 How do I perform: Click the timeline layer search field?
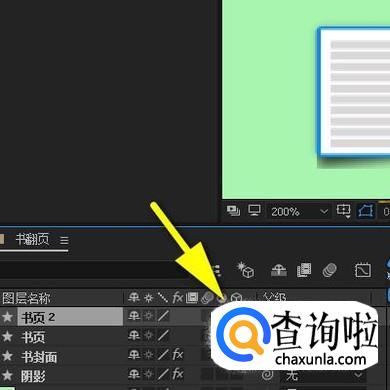(x=87, y=270)
